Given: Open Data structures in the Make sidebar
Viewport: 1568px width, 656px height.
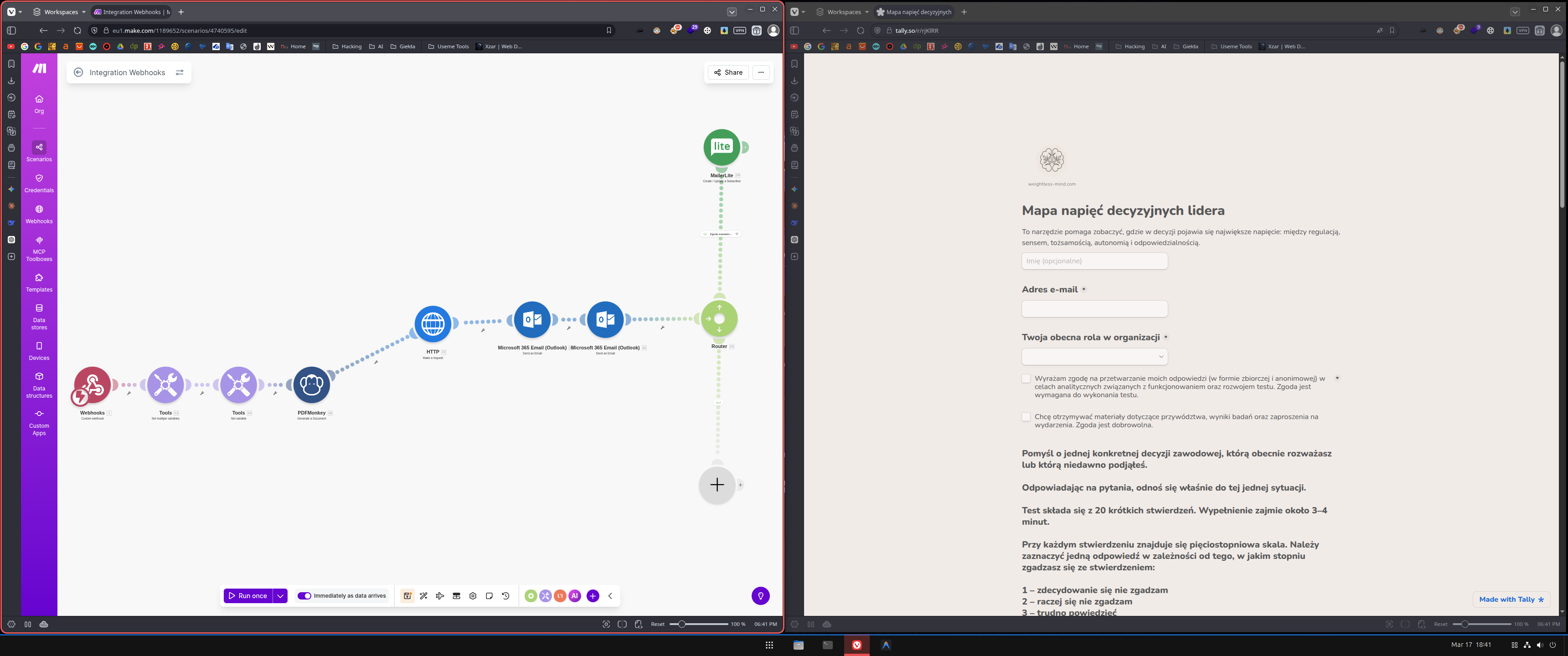Looking at the screenshot, I should [x=39, y=385].
